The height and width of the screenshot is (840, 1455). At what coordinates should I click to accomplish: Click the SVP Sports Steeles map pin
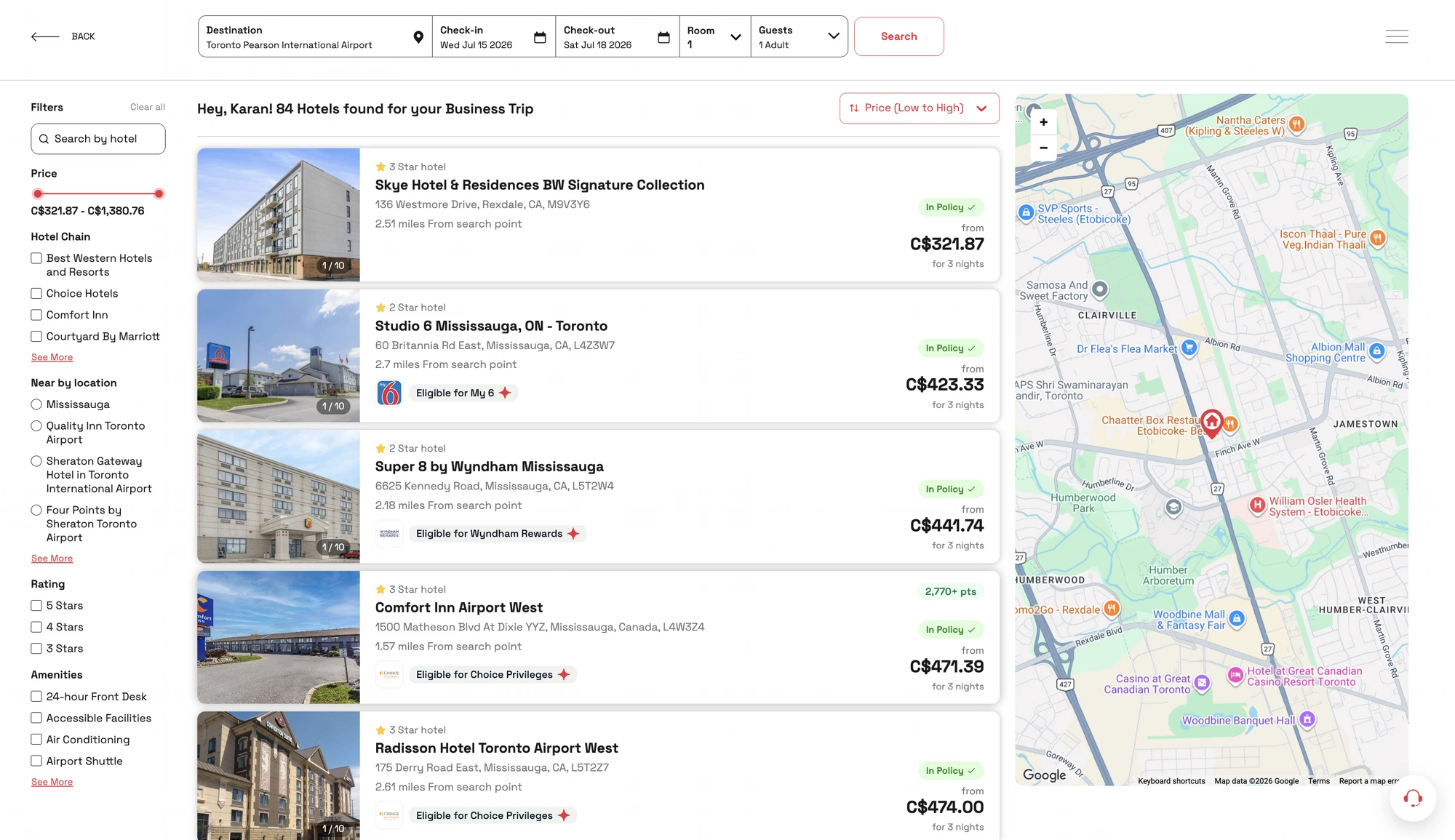pos(1026,212)
